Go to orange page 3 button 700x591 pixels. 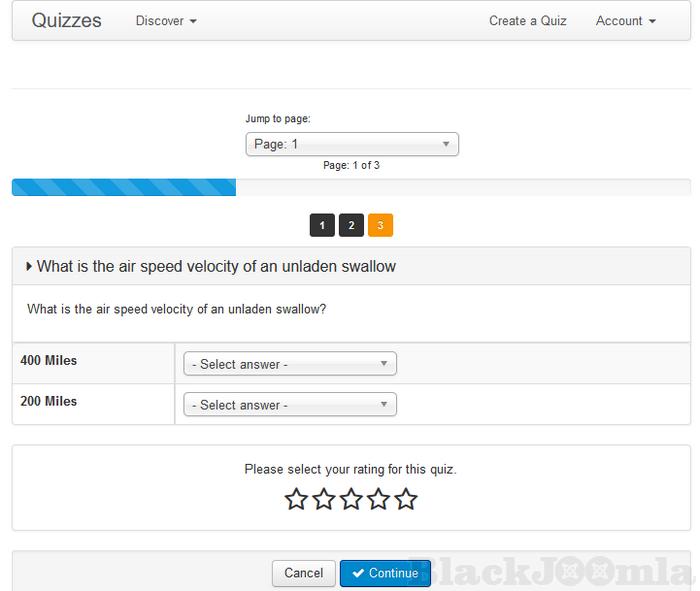pos(380,226)
